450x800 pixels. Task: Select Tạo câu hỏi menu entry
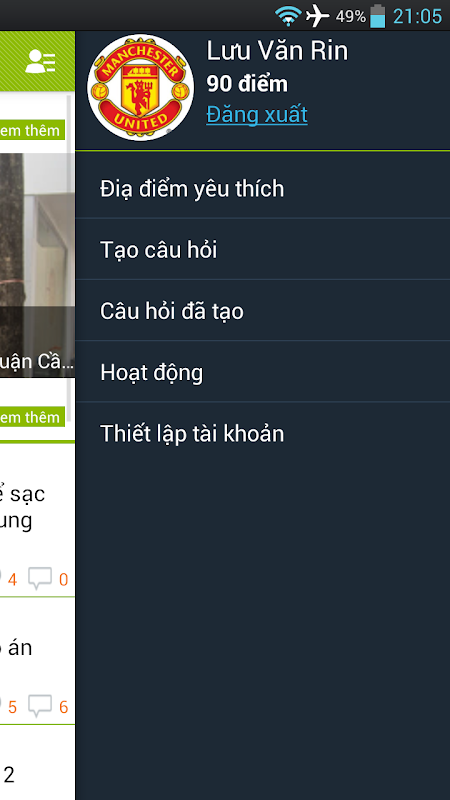[x=263, y=250]
